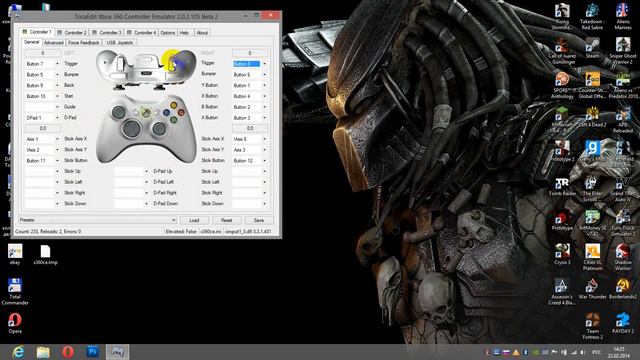Launch Counter-Strike Global Offensive shortcut
The image size is (640, 360).
pyautogui.click(x=592, y=85)
